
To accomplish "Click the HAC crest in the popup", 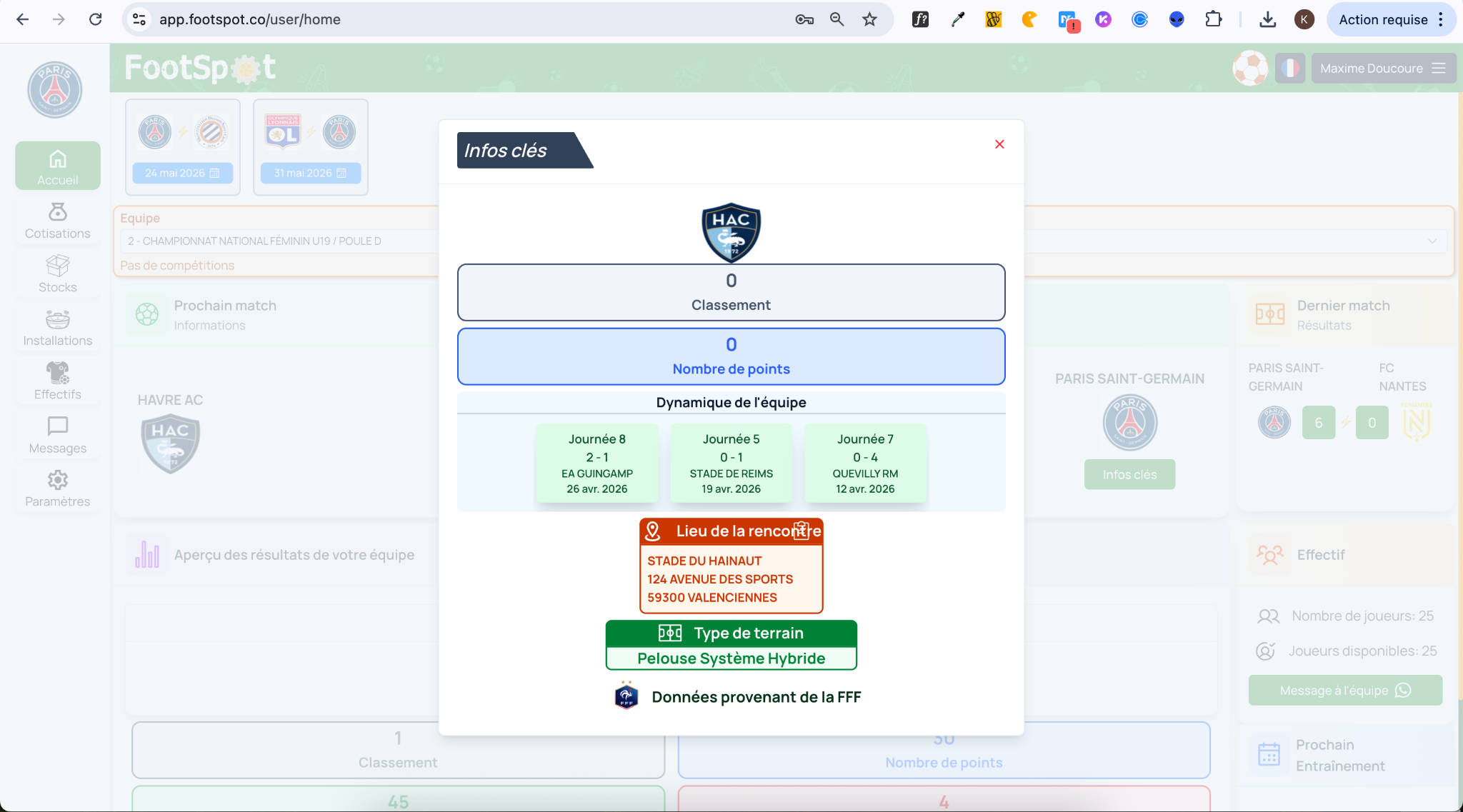I will coord(731,233).
